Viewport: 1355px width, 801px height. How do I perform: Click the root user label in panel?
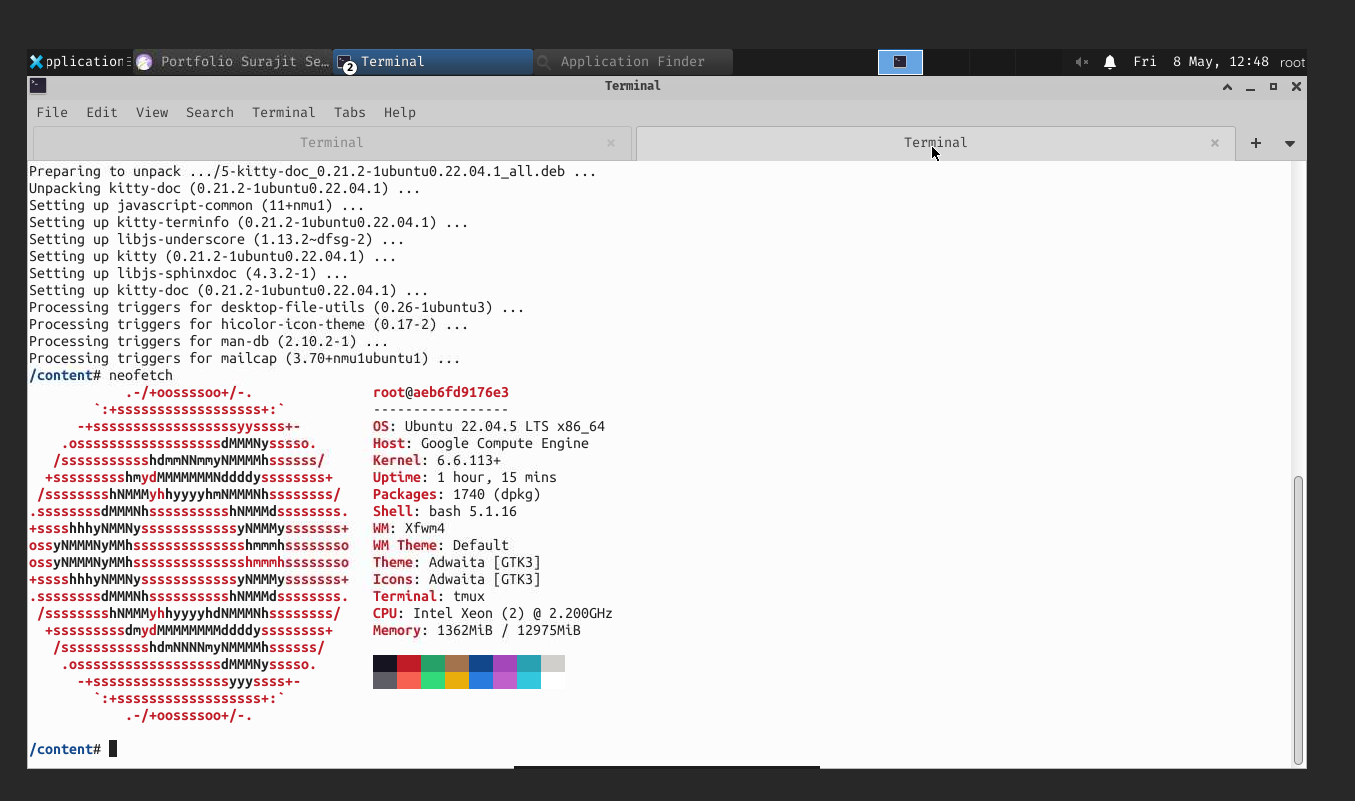click(1291, 62)
